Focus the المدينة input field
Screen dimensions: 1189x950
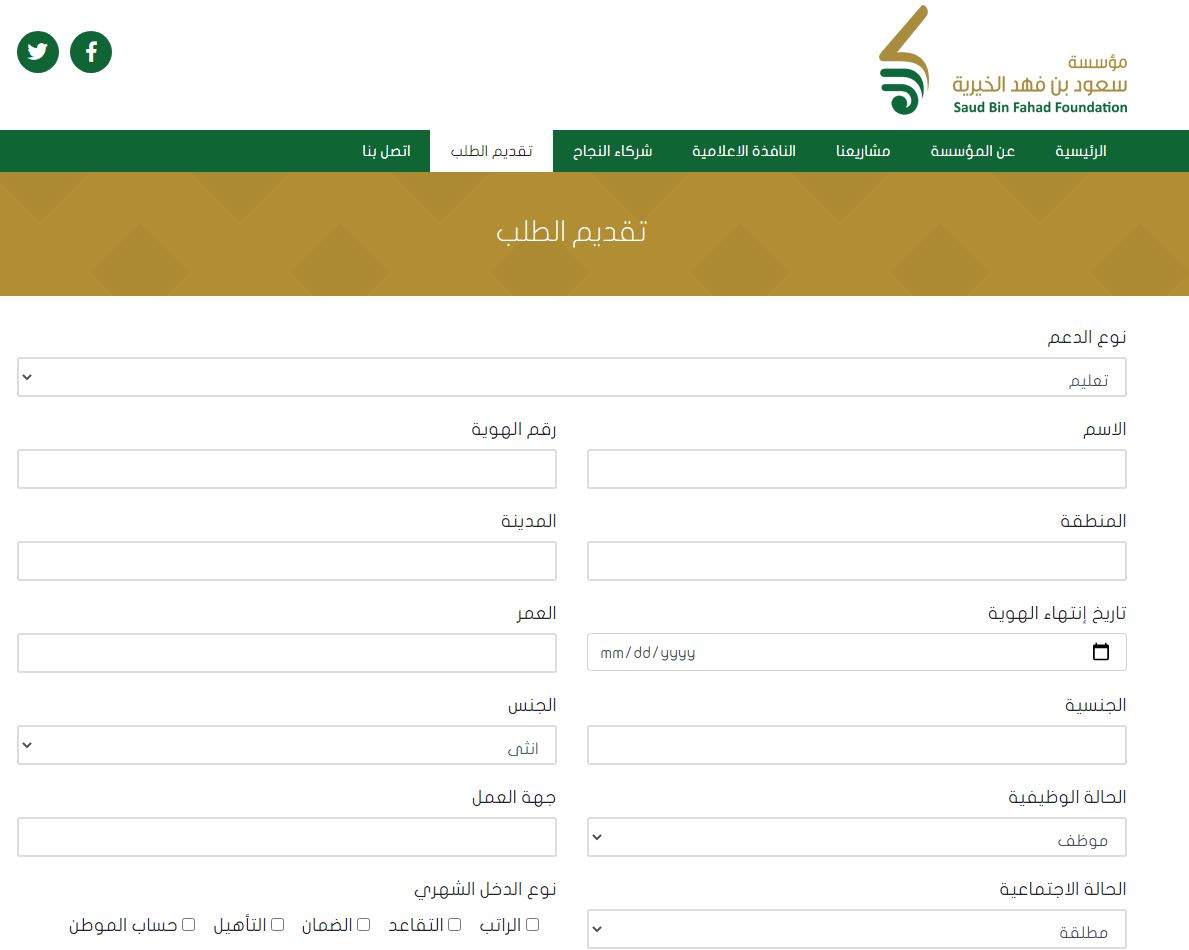tap(287, 561)
